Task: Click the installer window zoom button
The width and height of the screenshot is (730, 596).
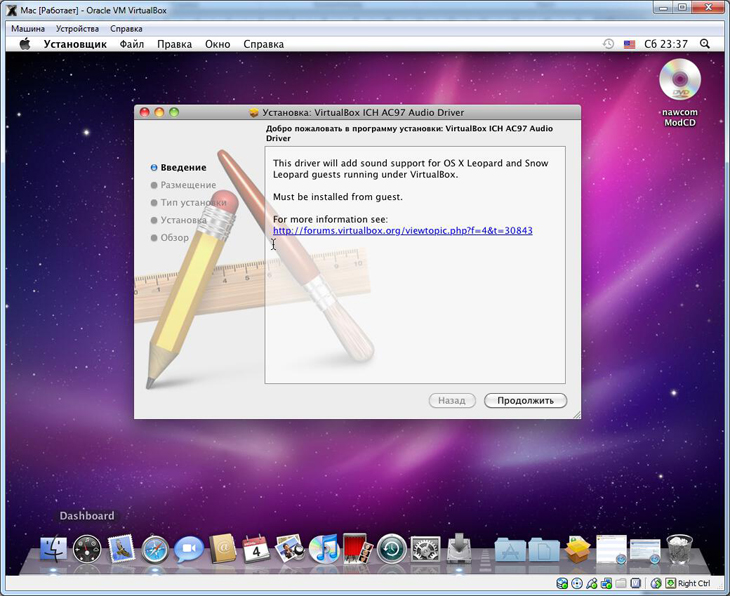Action: 174,112
